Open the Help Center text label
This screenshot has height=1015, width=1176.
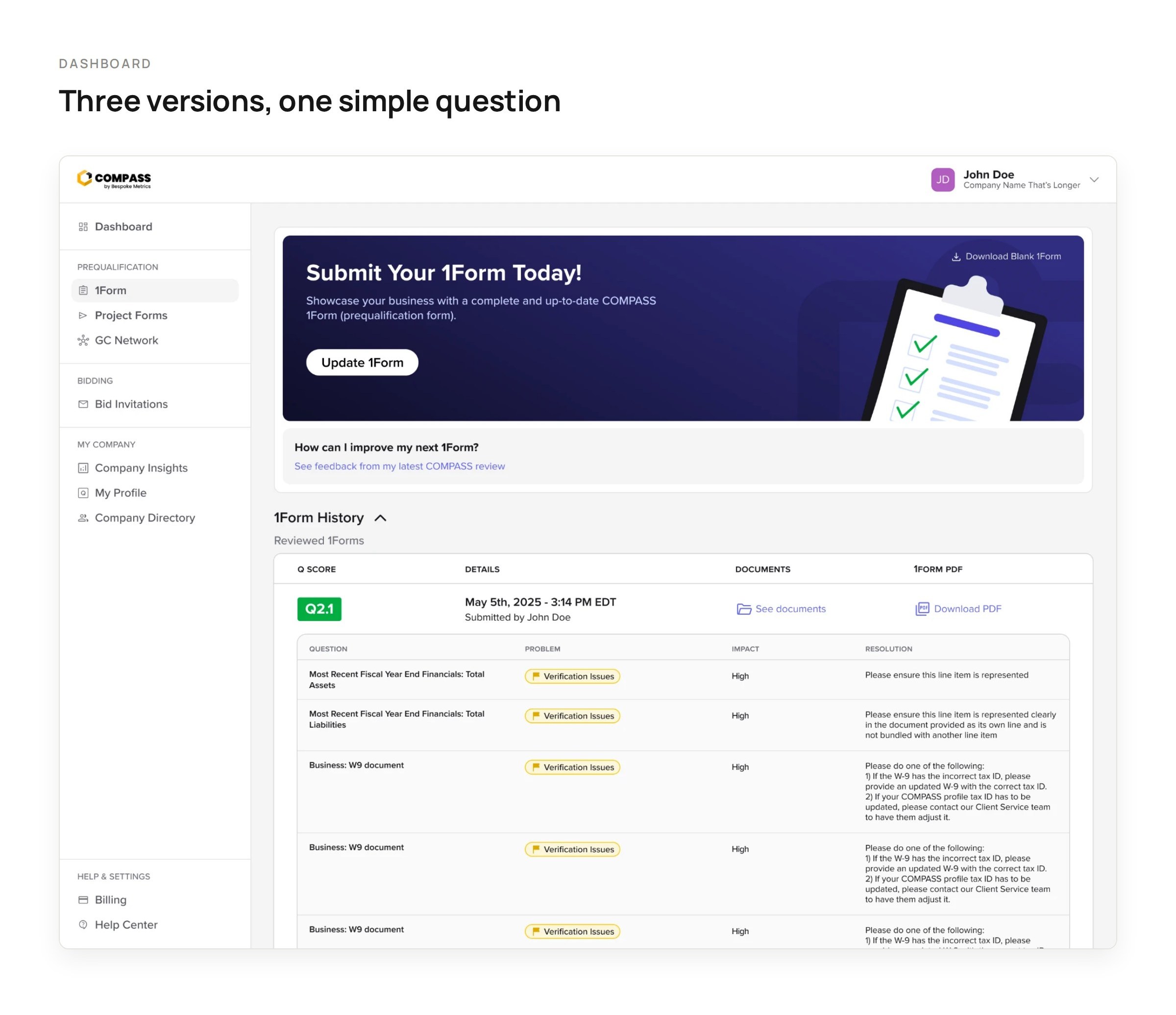(126, 925)
